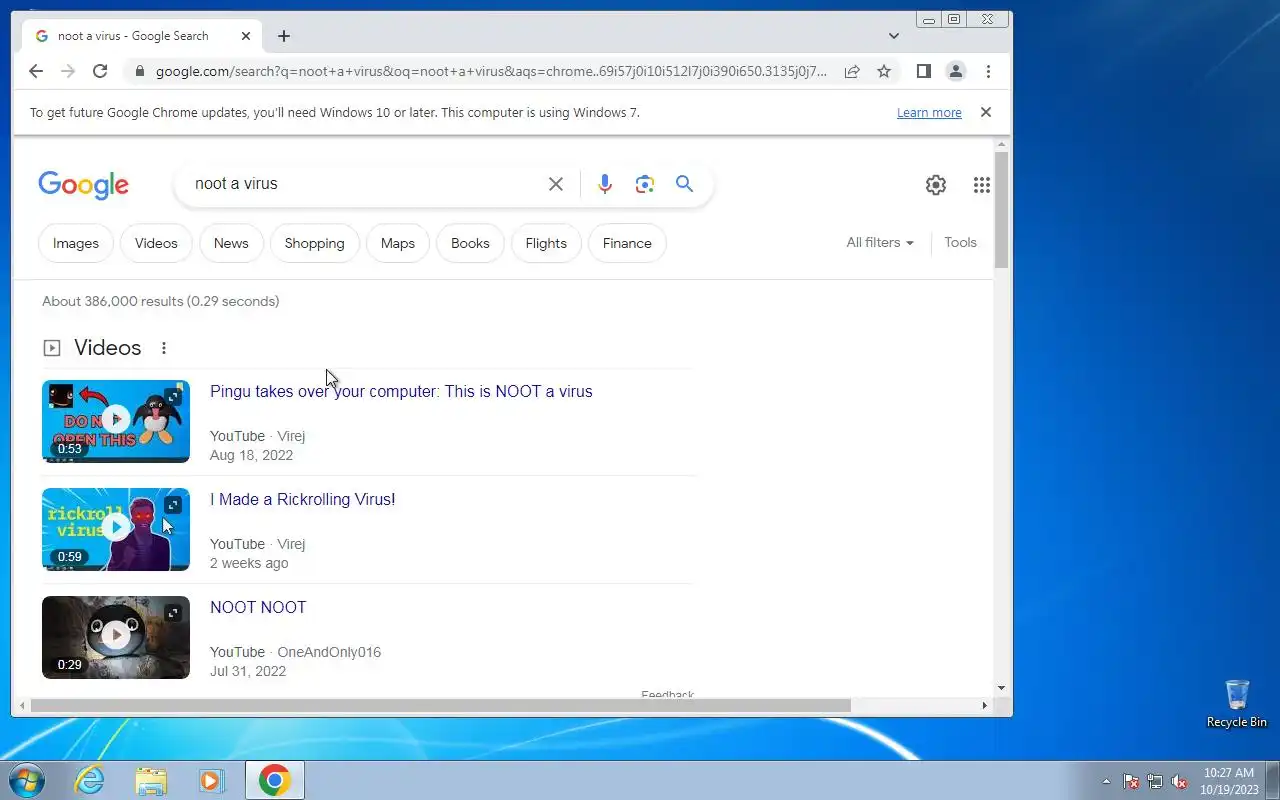This screenshot has width=1280, height=800.
Task: Go back to the previous page
Action: point(36,71)
